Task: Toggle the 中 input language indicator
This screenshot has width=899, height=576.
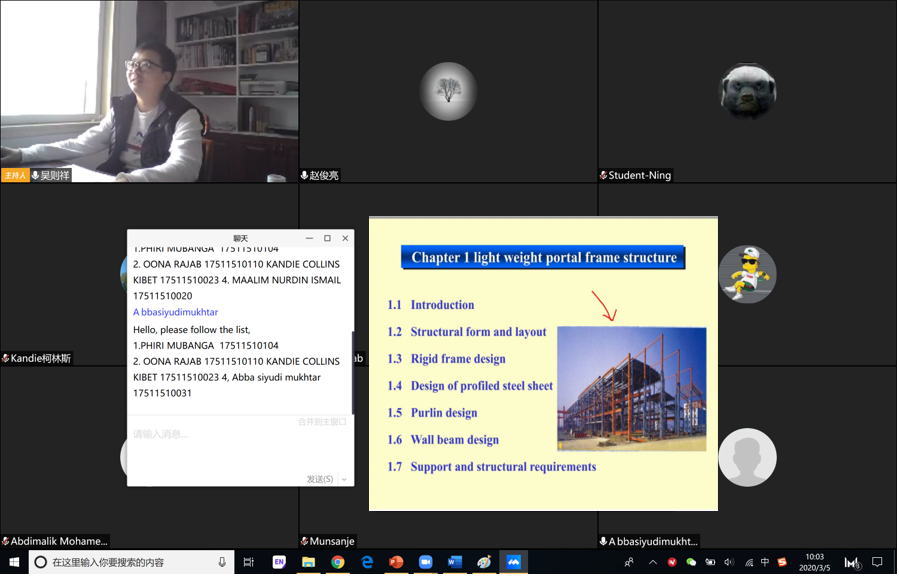Action: (765, 563)
